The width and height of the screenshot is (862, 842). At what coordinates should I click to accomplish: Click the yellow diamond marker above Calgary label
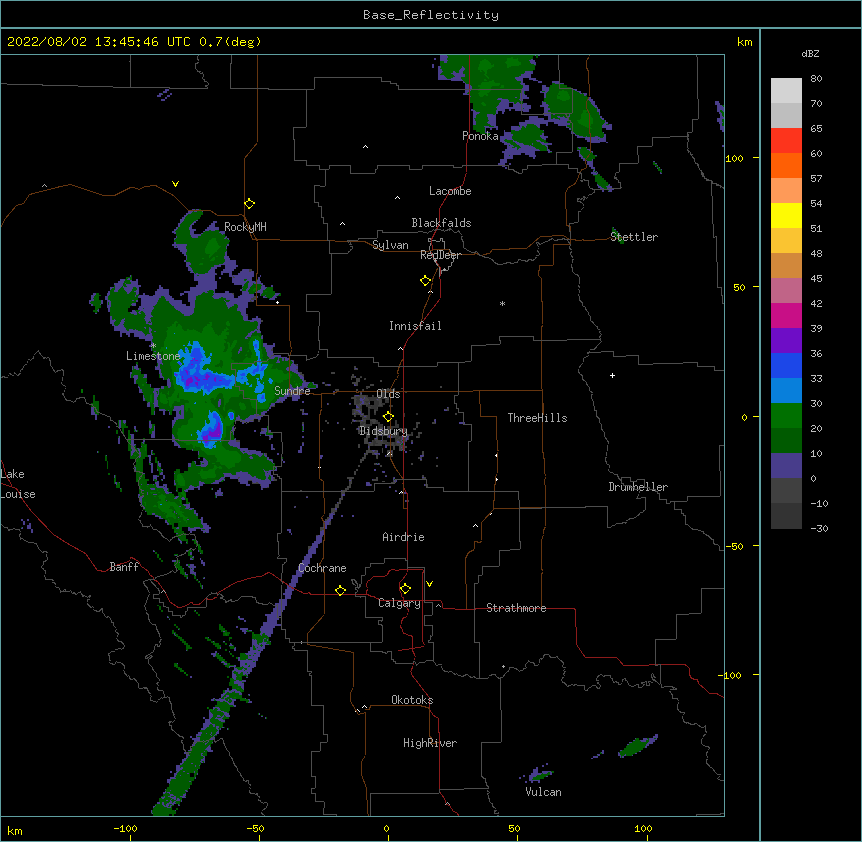click(405, 589)
